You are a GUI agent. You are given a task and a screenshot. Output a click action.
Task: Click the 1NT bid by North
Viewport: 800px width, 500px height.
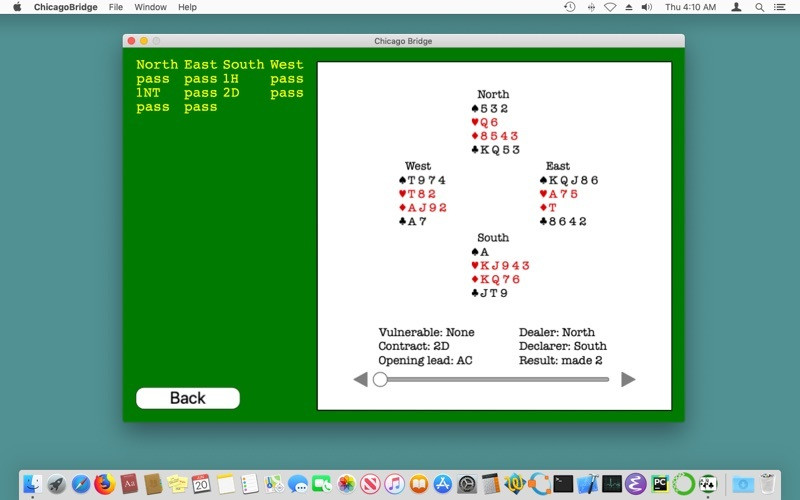tap(148, 93)
